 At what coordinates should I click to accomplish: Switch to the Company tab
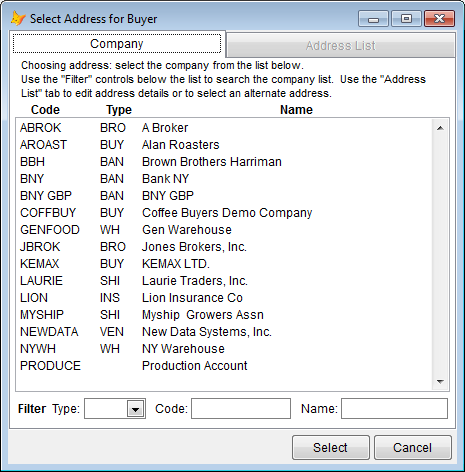point(117,44)
